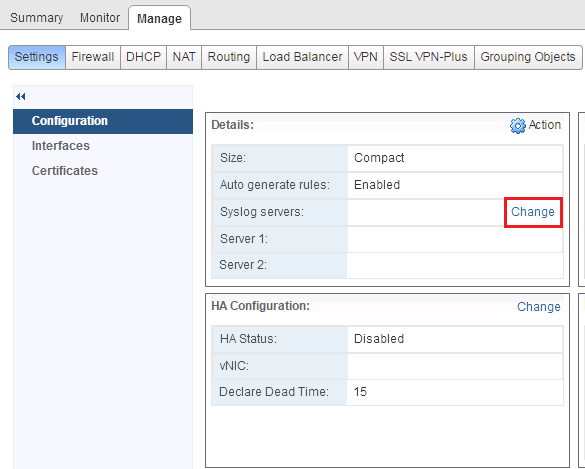The image size is (585, 469).
Task: Go to the DHCP tab
Action: pyautogui.click(x=143, y=57)
